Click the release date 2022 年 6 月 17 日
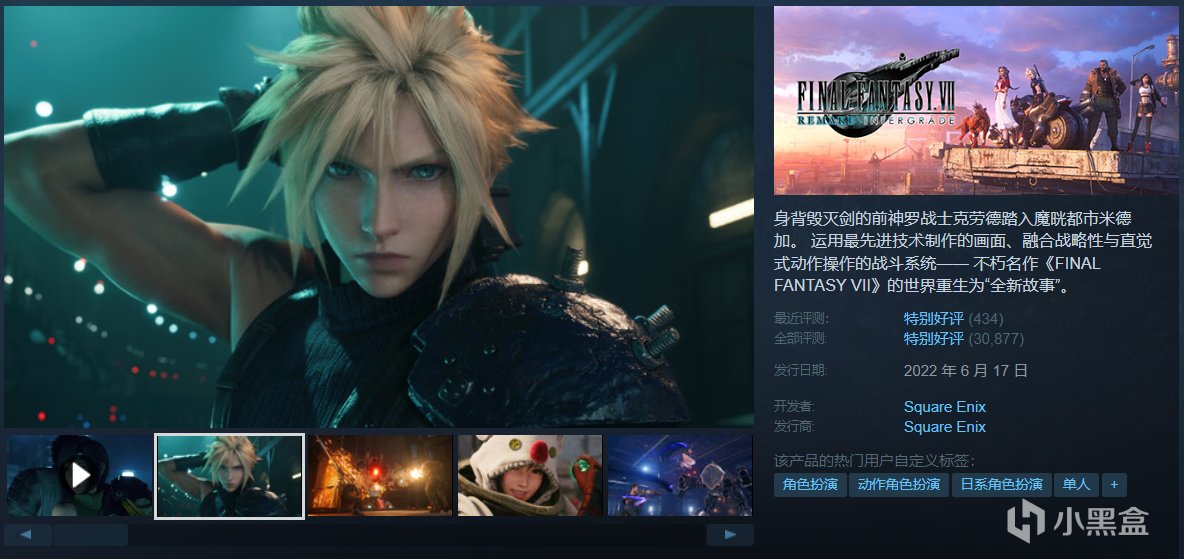Screen dimensions: 1184x559 (966, 371)
